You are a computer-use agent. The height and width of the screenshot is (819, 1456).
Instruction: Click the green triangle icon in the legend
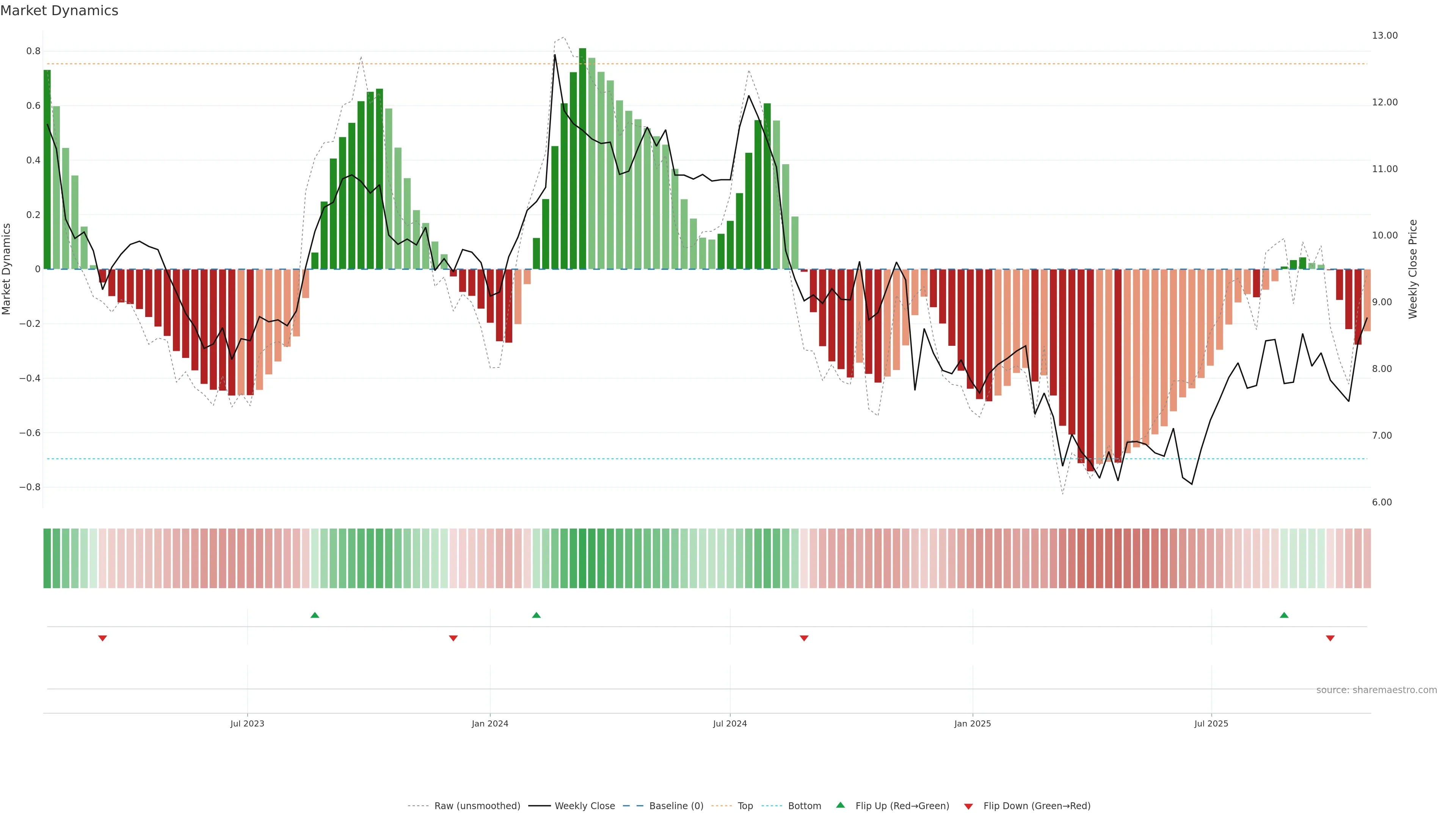coord(841,805)
